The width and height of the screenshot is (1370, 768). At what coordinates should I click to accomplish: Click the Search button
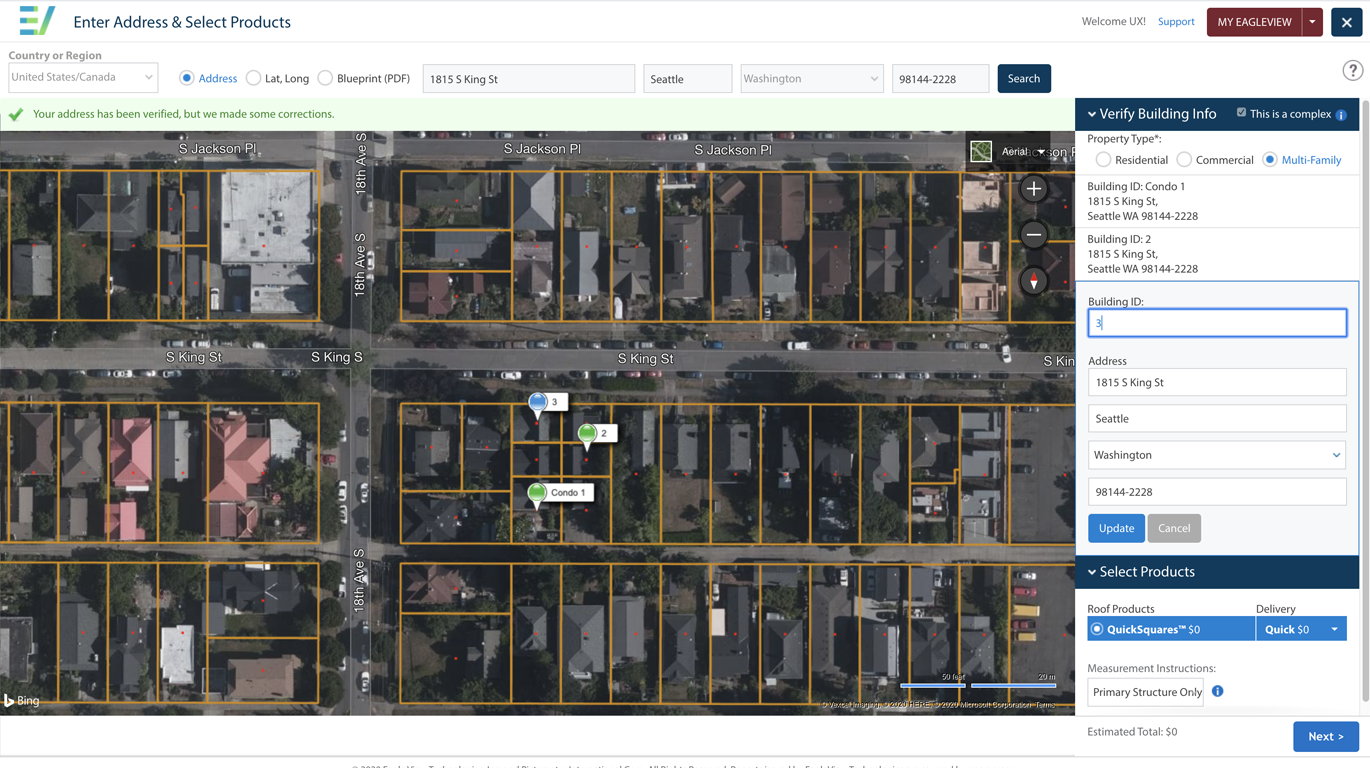1024,78
